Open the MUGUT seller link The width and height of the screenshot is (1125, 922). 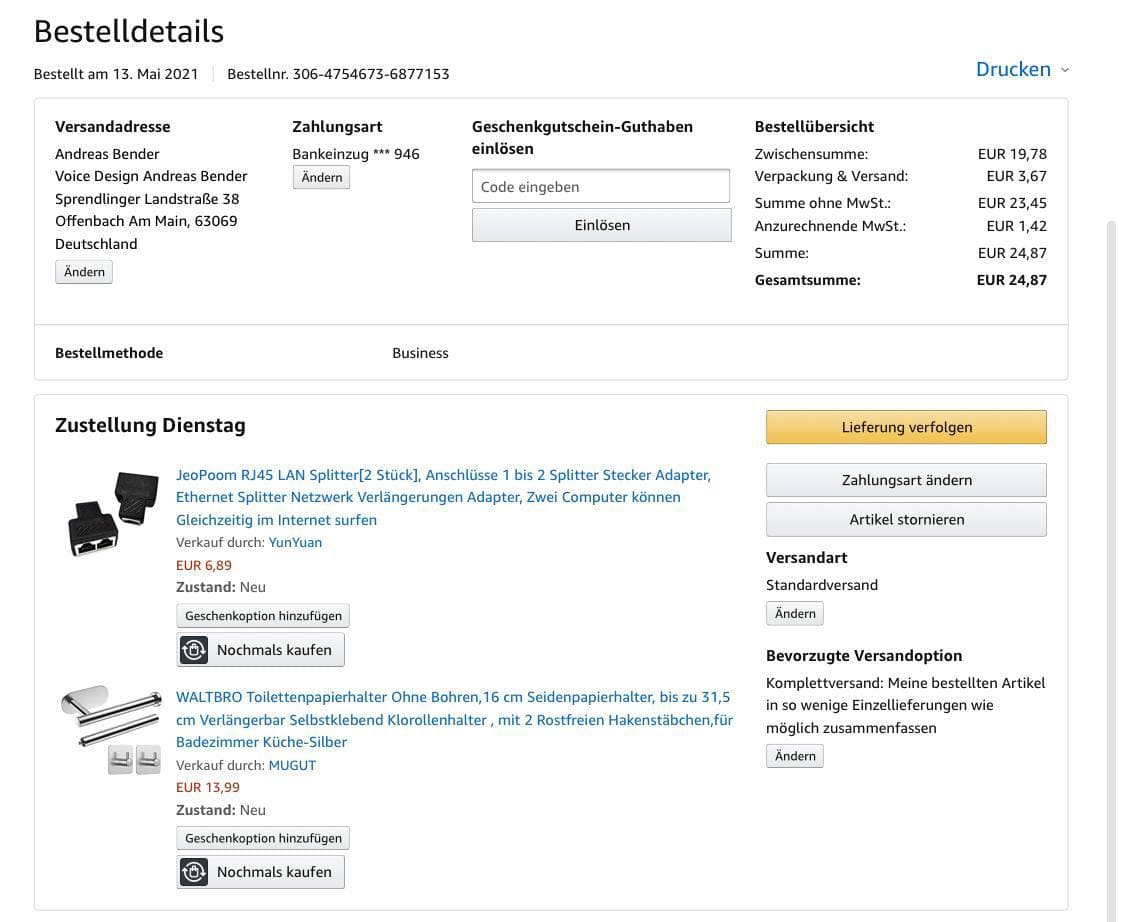tap(292, 765)
